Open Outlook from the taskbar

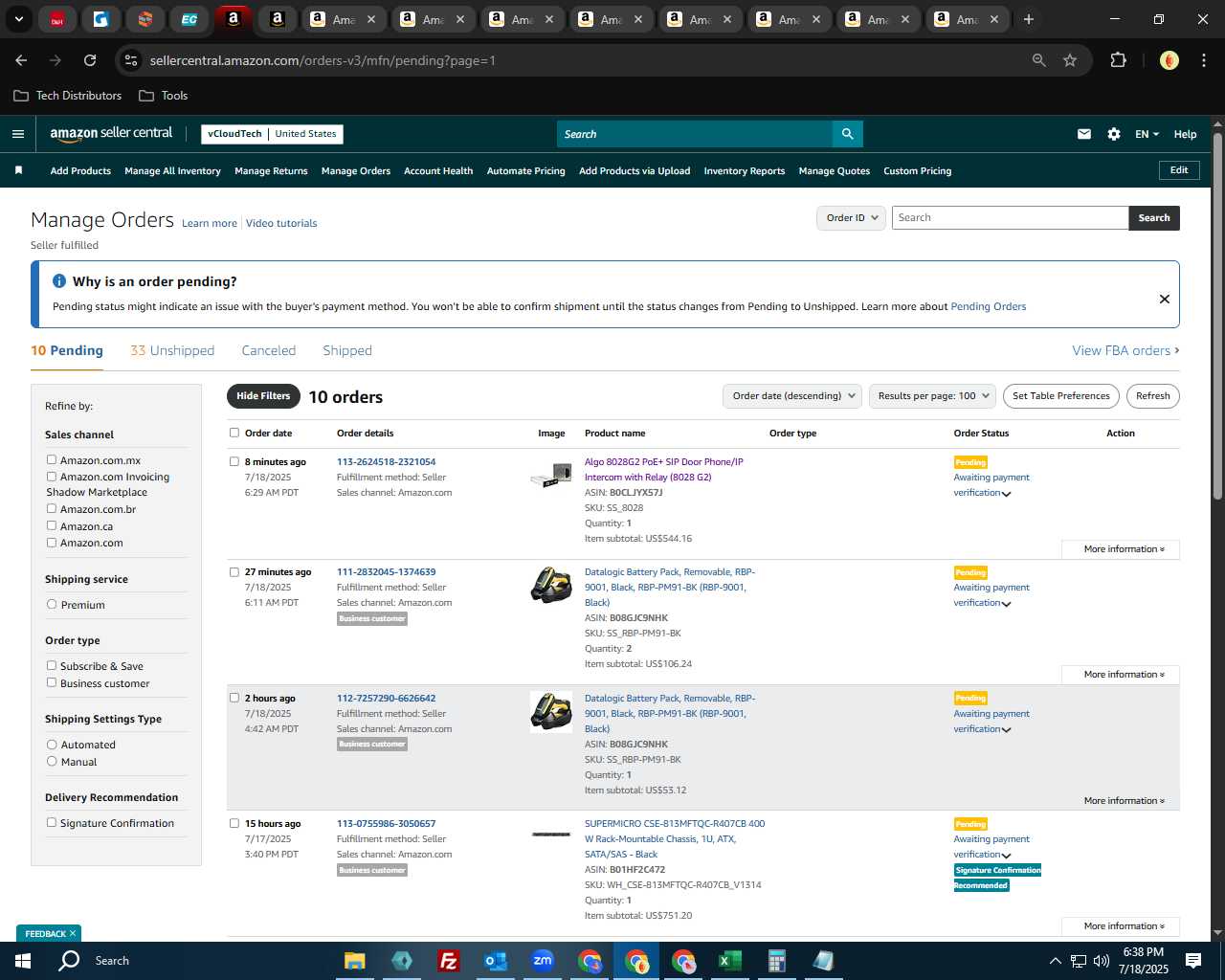tap(495, 961)
